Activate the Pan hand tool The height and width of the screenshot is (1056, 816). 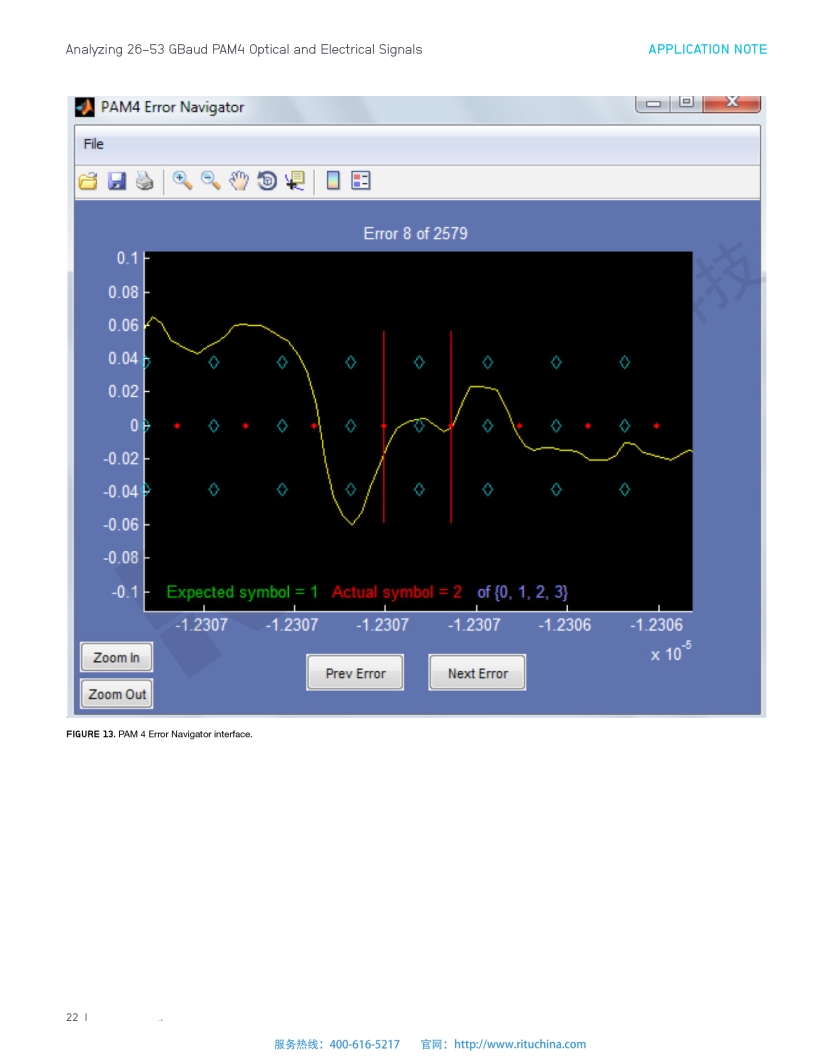pos(239,181)
